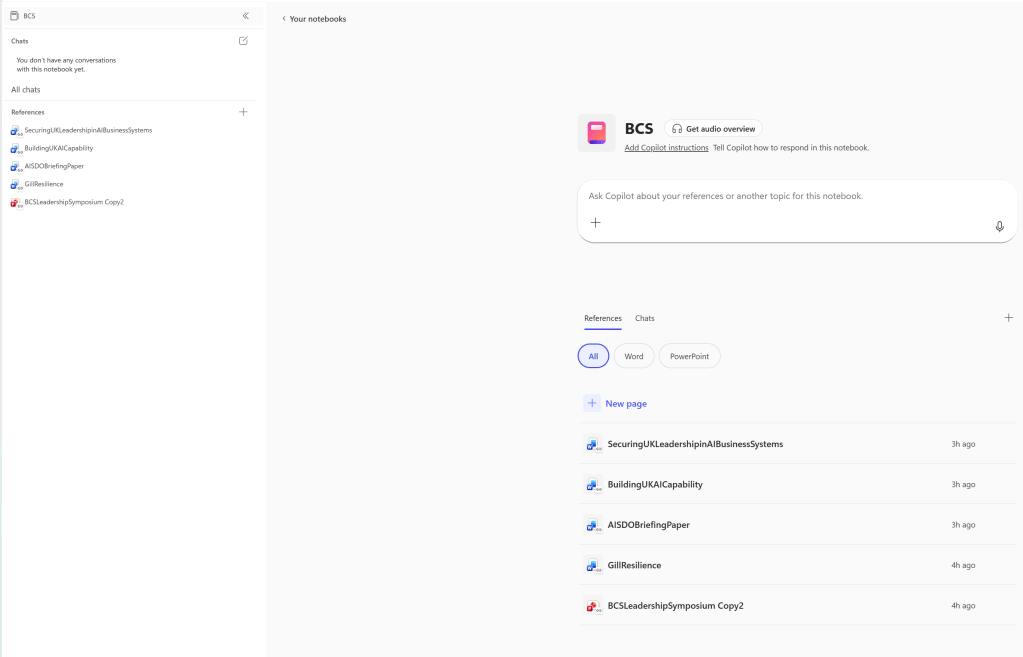Open All chats in sidebar
The image size is (1023, 657).
(x=26, y=90)
